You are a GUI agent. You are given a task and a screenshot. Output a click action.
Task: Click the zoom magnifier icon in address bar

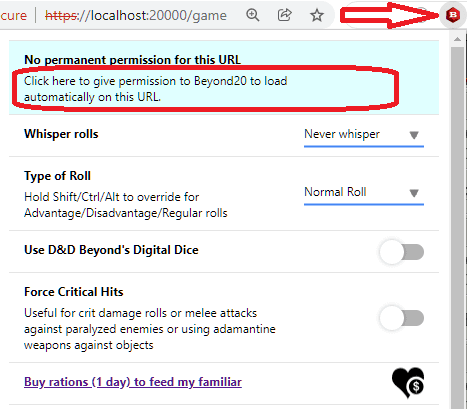252,15
